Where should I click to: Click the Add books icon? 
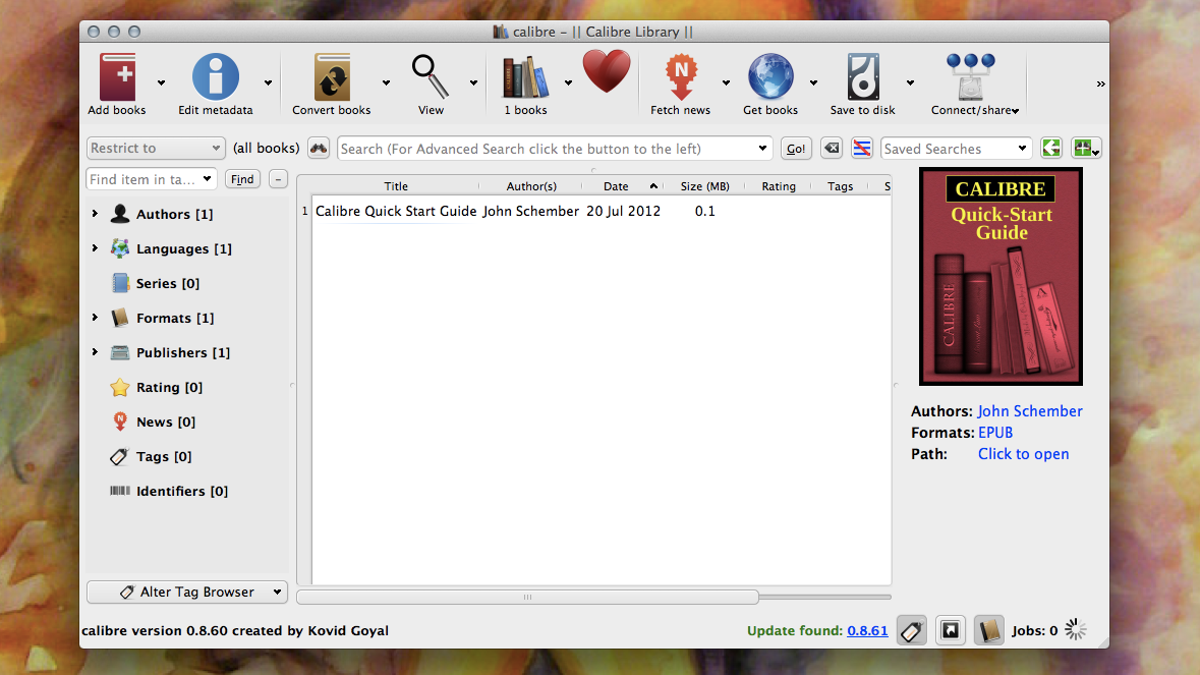click(x=117, y=78)
